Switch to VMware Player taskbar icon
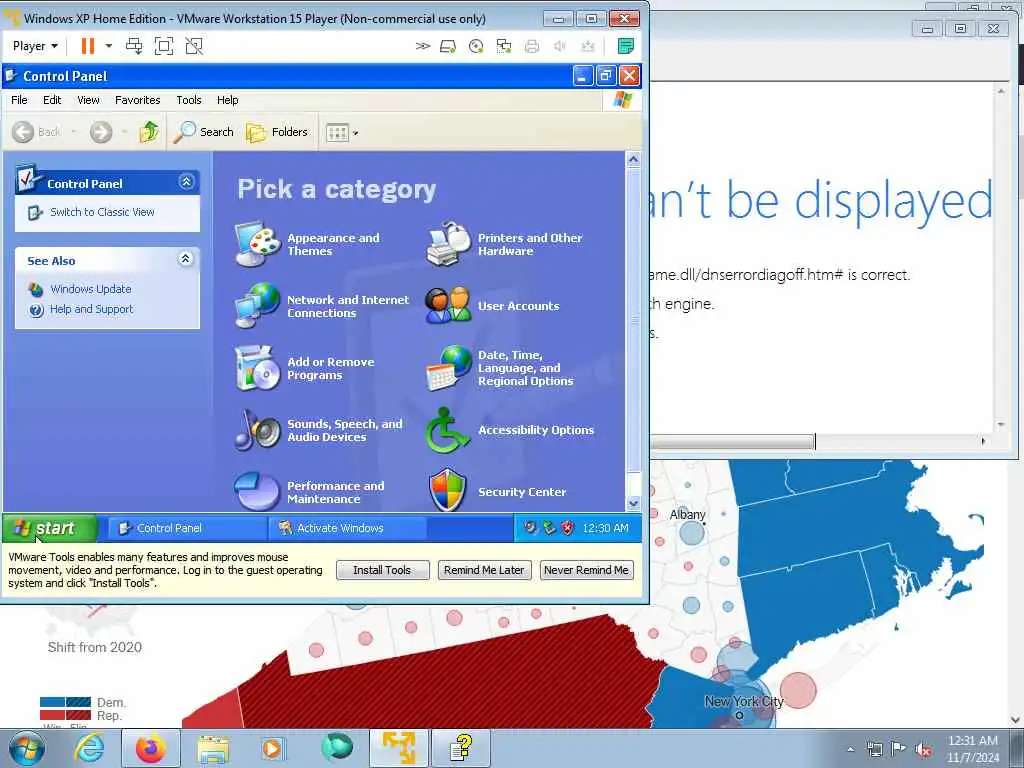The image size is (1024, 768). click(398, 748)
